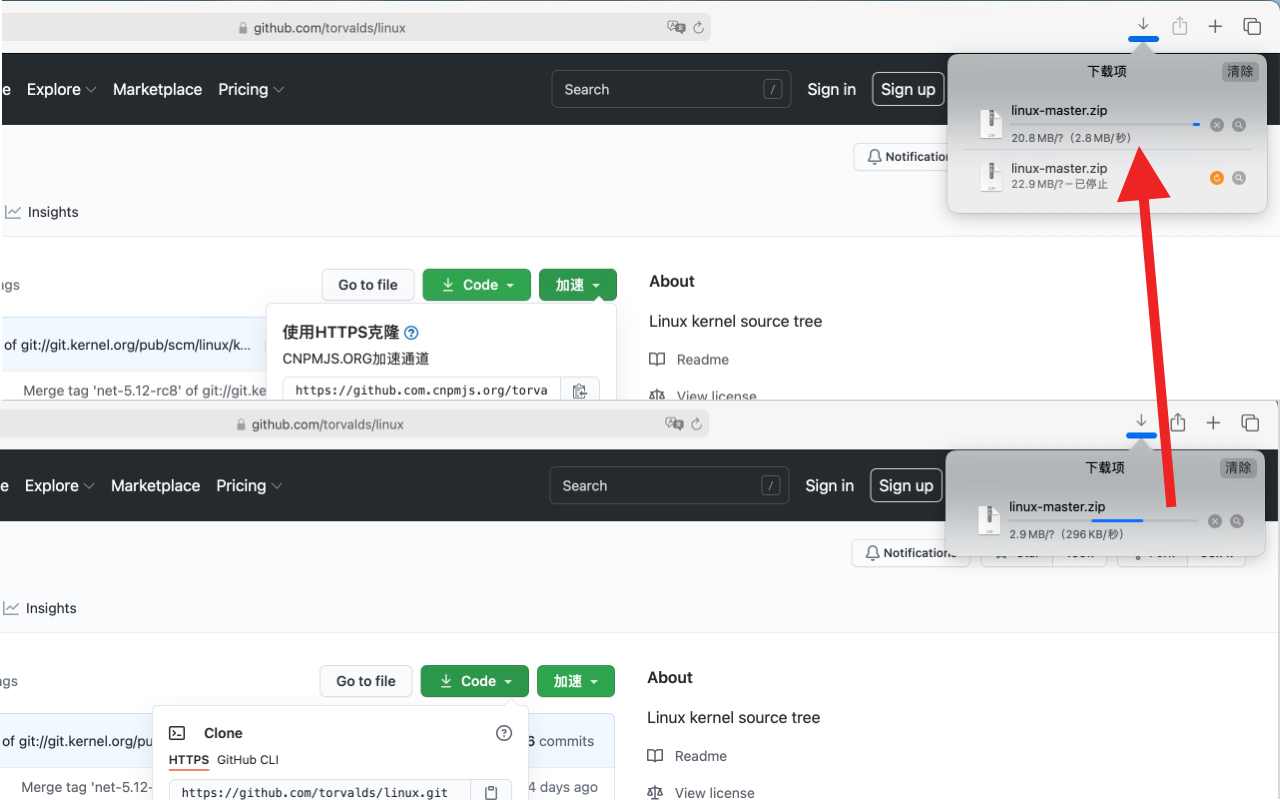Click Go to file in upper window
The image size is (1280, 800).
tap(368, 285)
